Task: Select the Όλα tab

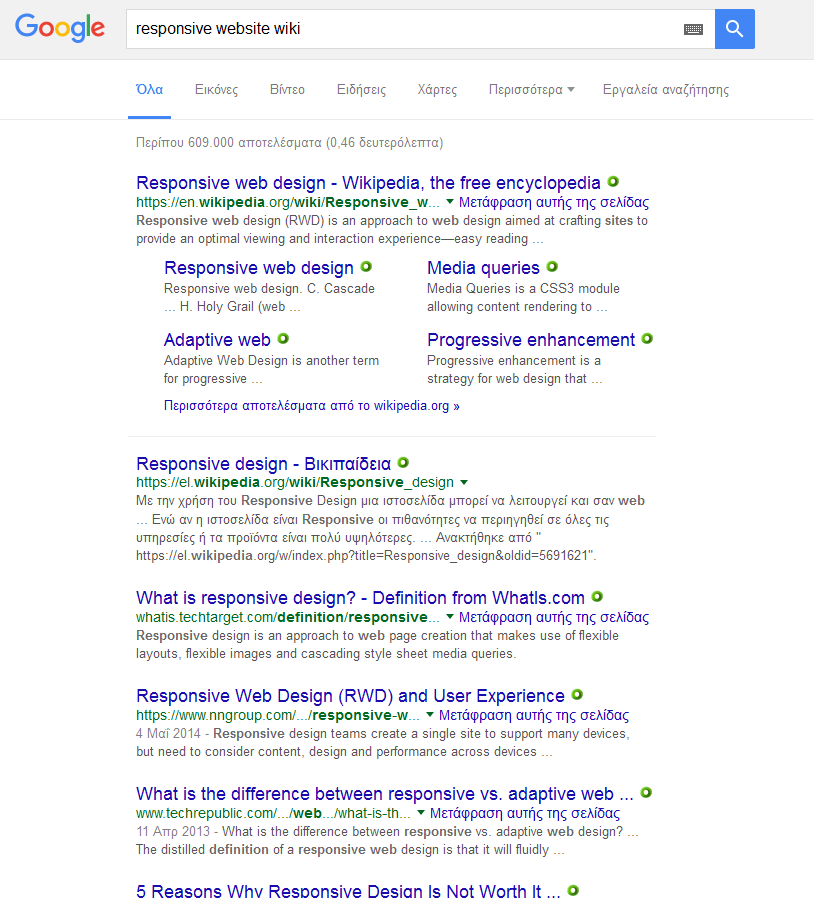Action: (x=149, y=89)
